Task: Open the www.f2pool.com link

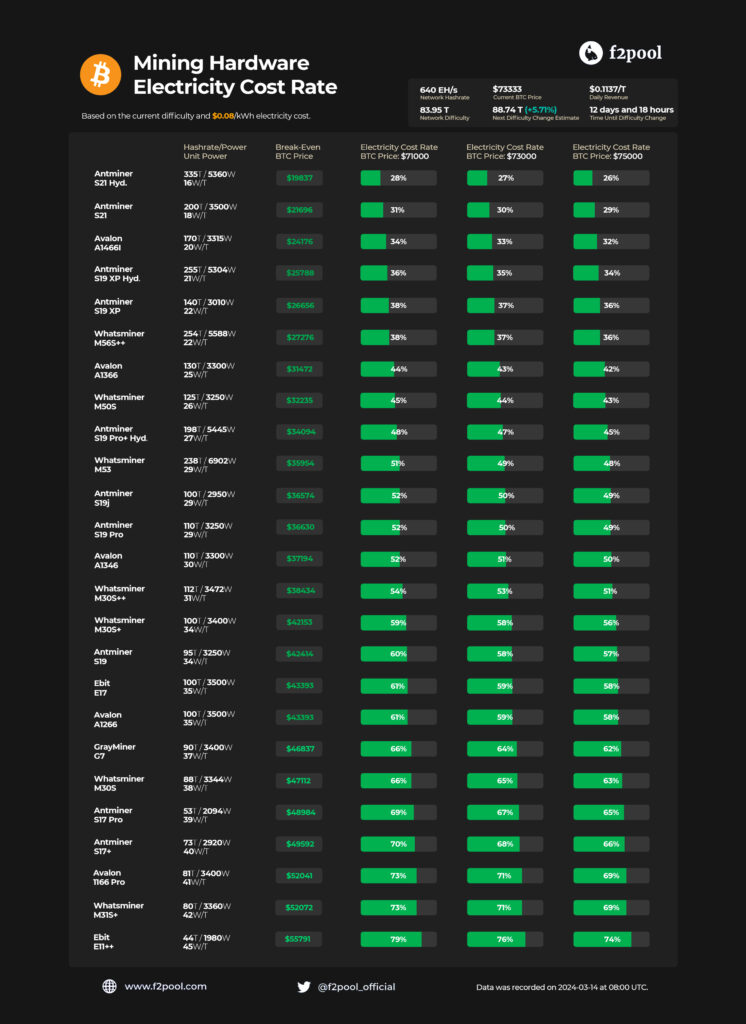Action: tap(165, 986)
